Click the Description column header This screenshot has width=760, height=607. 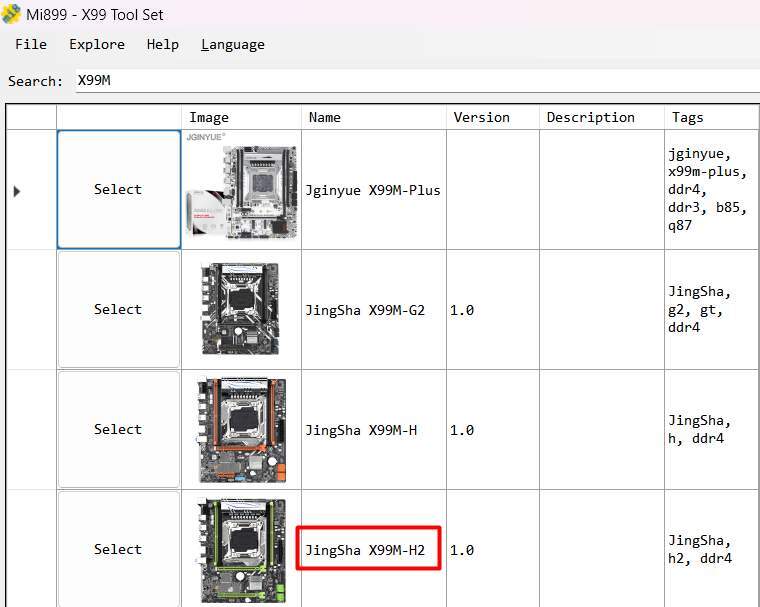(x=602, y=117)
